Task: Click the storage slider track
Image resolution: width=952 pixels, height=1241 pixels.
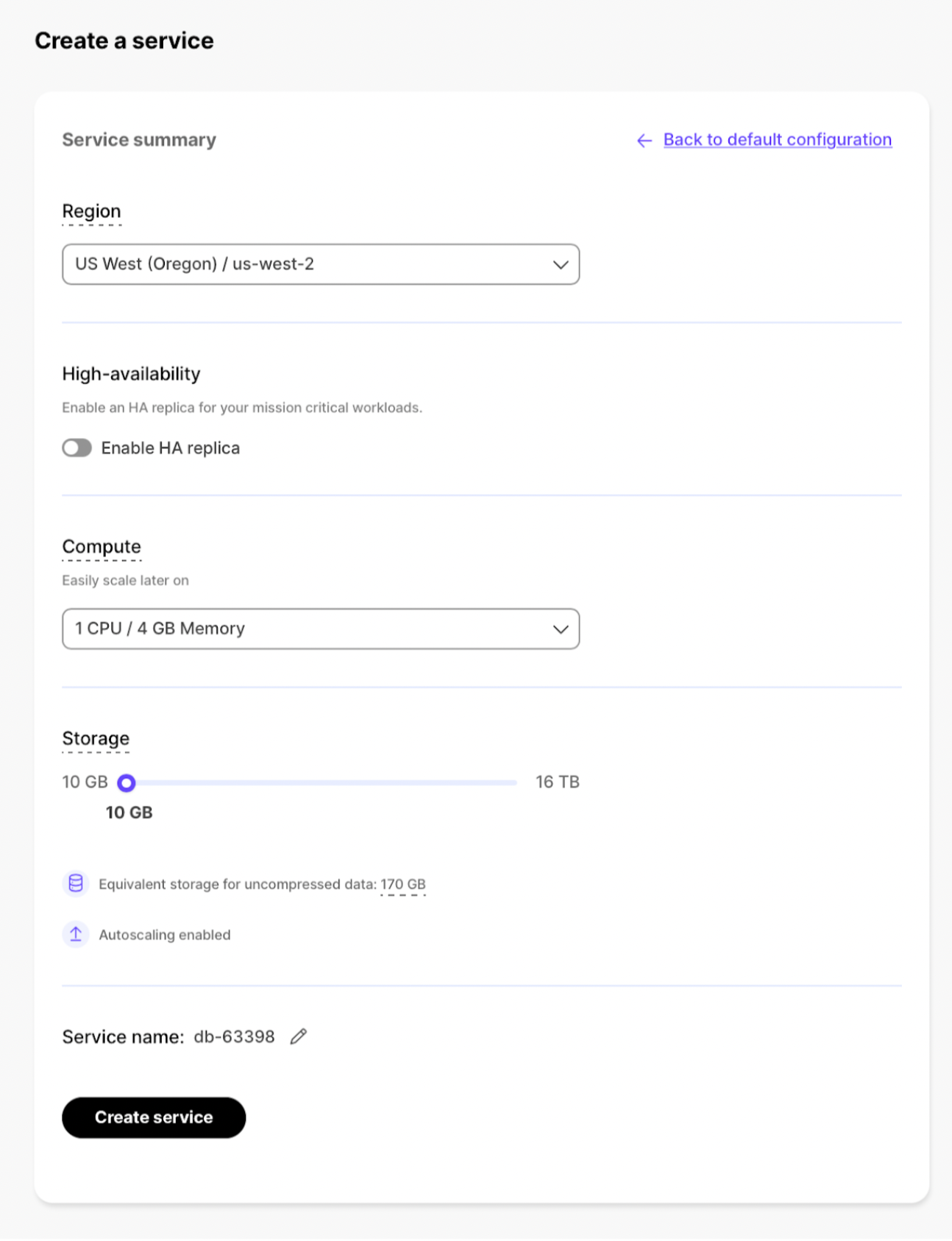Action: coord(331,782)
